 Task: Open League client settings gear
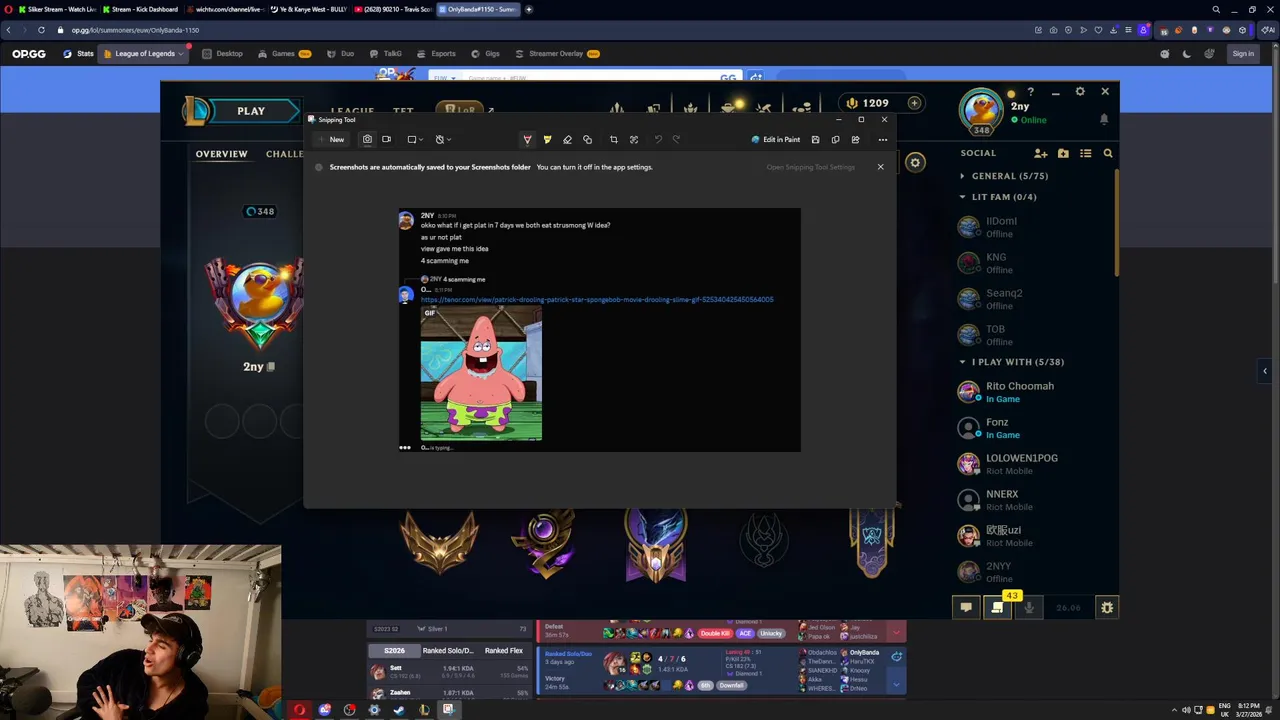pos(1080,92)
